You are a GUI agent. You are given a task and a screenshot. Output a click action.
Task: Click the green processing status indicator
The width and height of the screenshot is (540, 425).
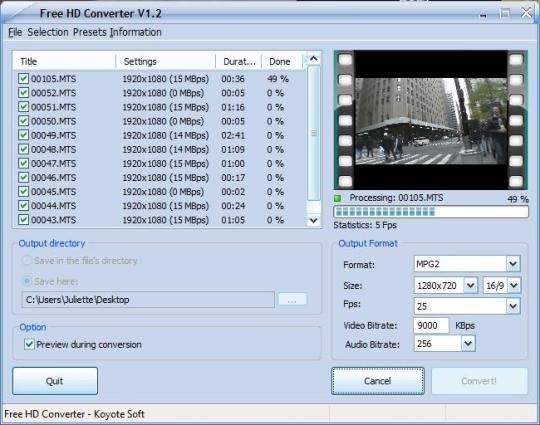(x=338, y=198)
